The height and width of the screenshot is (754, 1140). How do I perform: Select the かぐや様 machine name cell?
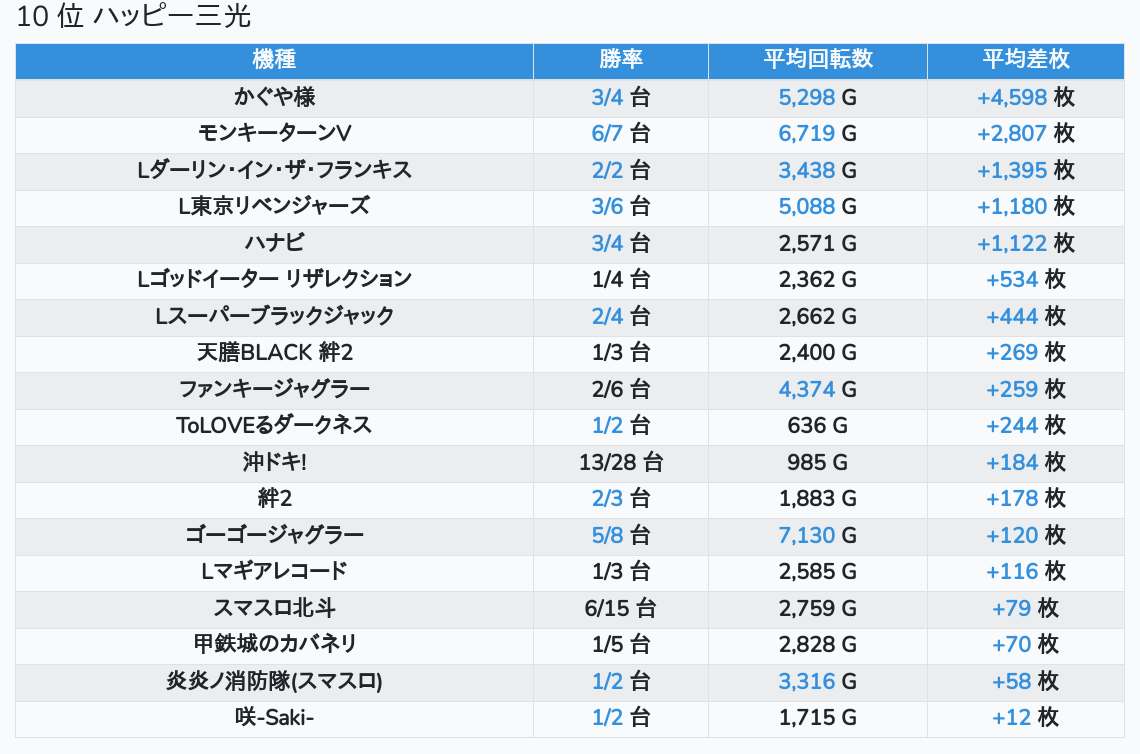tap(274, 97)
